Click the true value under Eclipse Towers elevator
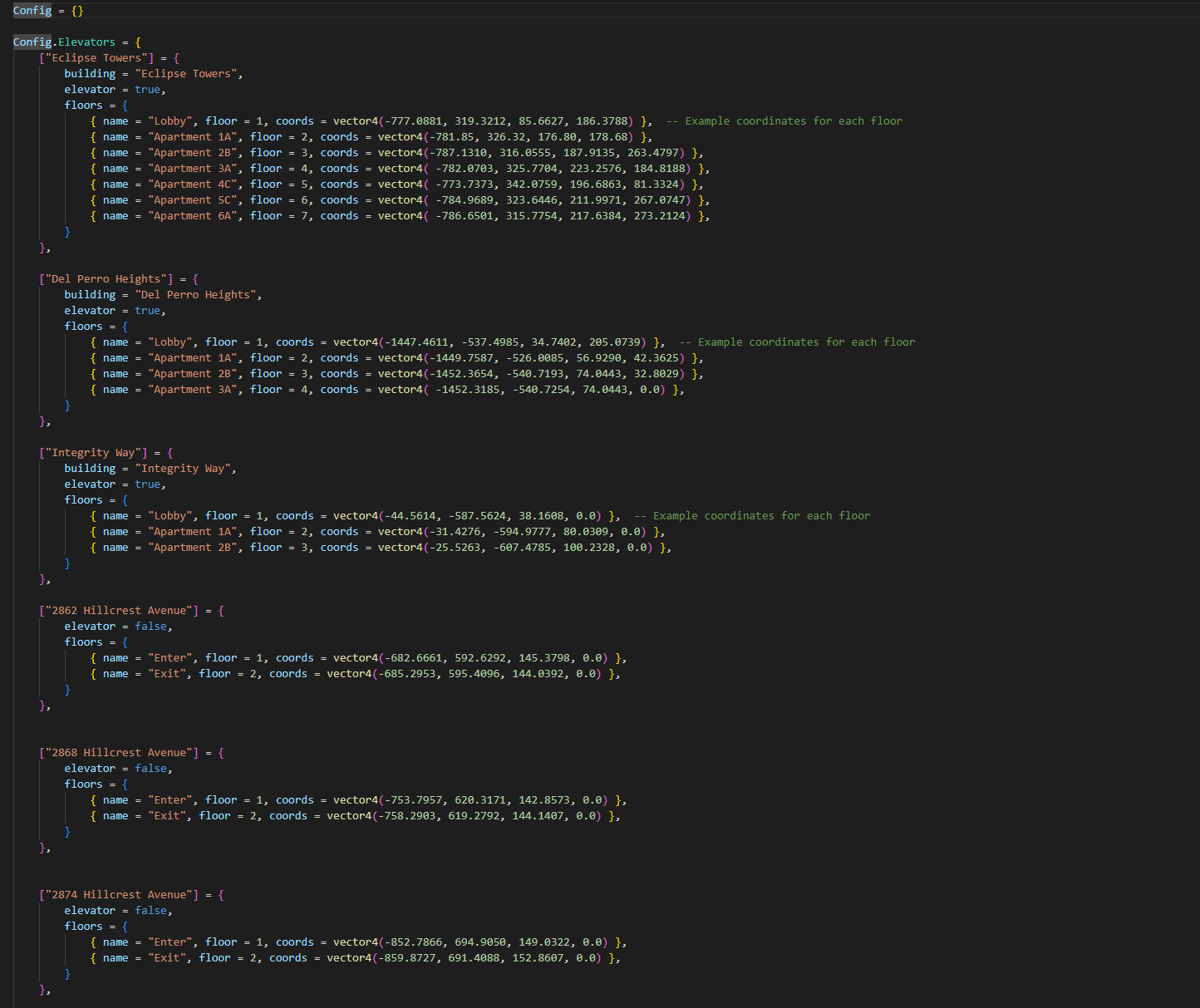Screen dimensions: 1200x1008 click(148, 89)
